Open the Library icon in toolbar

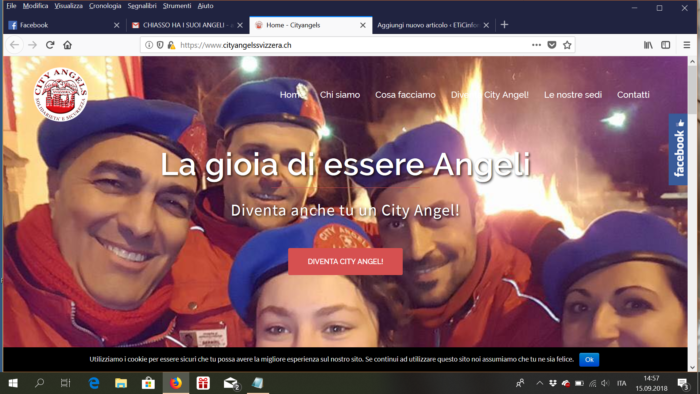point(648,45)
